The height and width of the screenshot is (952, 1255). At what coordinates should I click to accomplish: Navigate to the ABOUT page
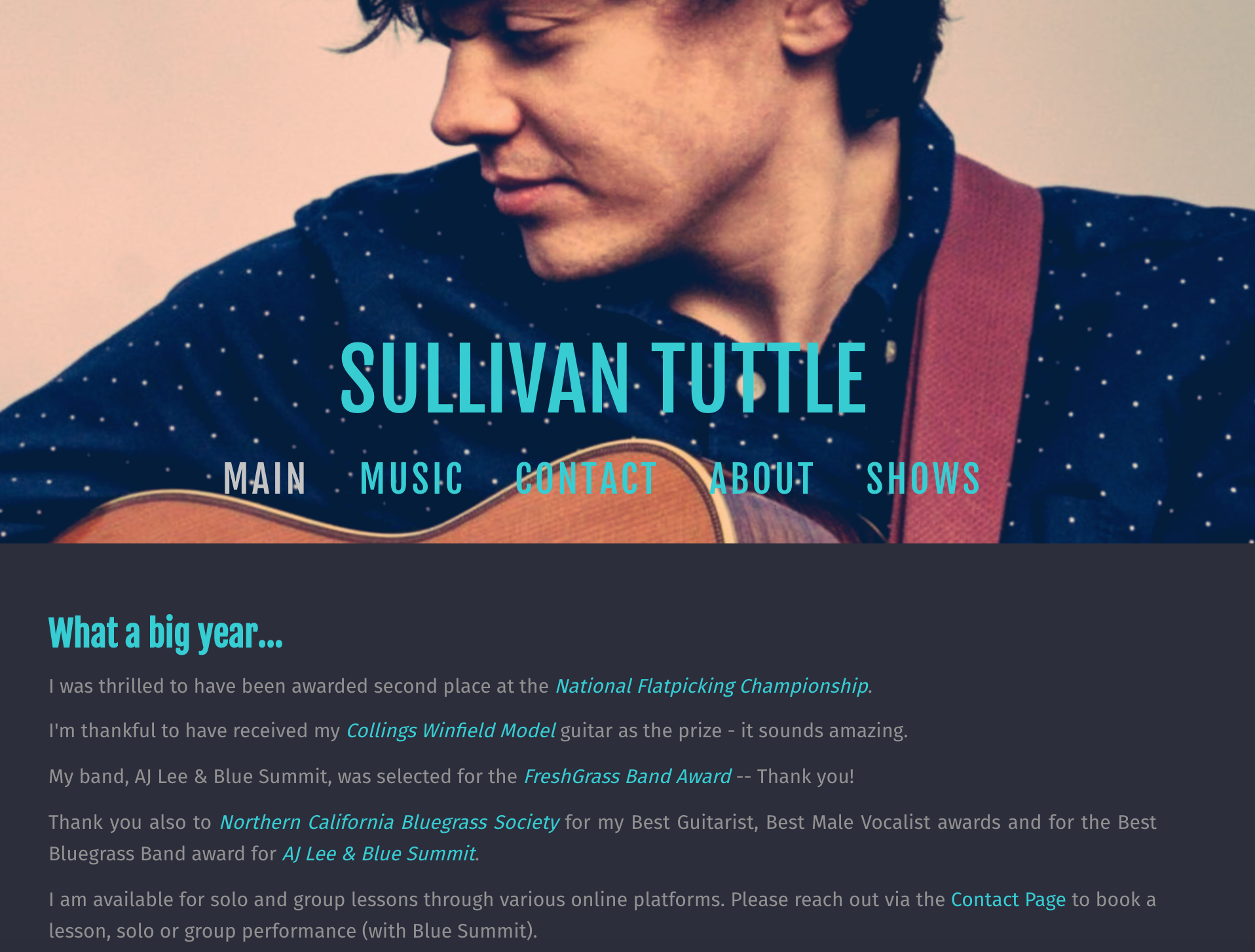coord(762,478)
